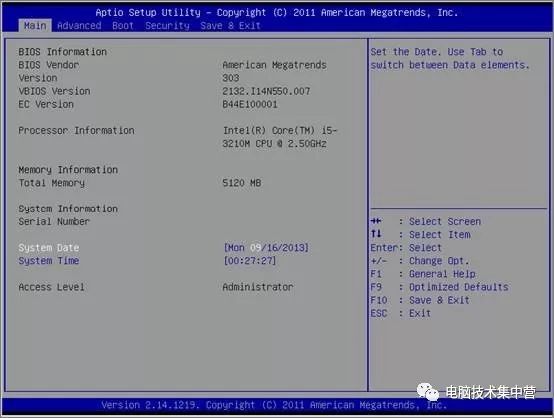Click the Access Level label
The width and height of the screenshot is (554, 418).
(52, 287)
